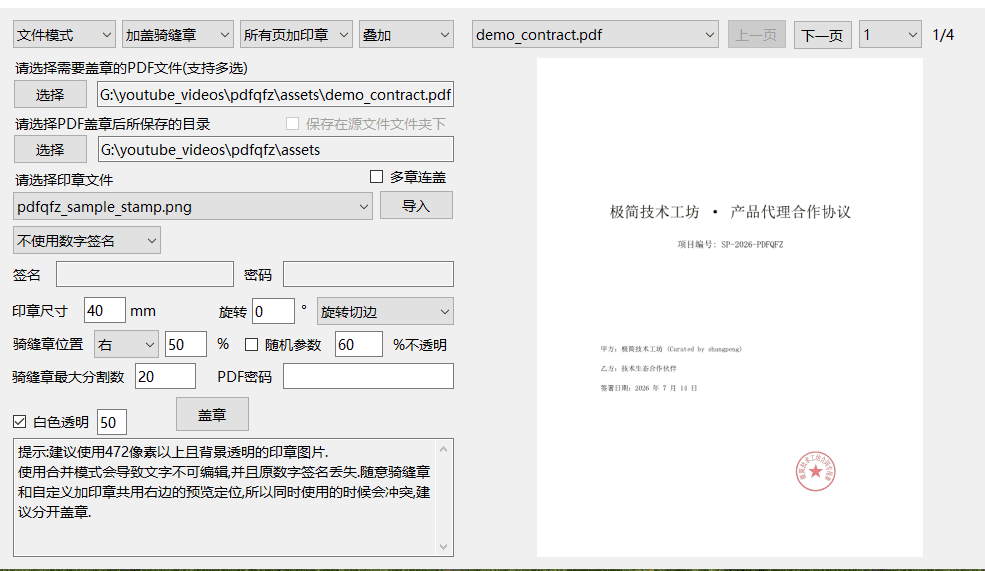Click the 下一页 next page button

click(823, 35)
